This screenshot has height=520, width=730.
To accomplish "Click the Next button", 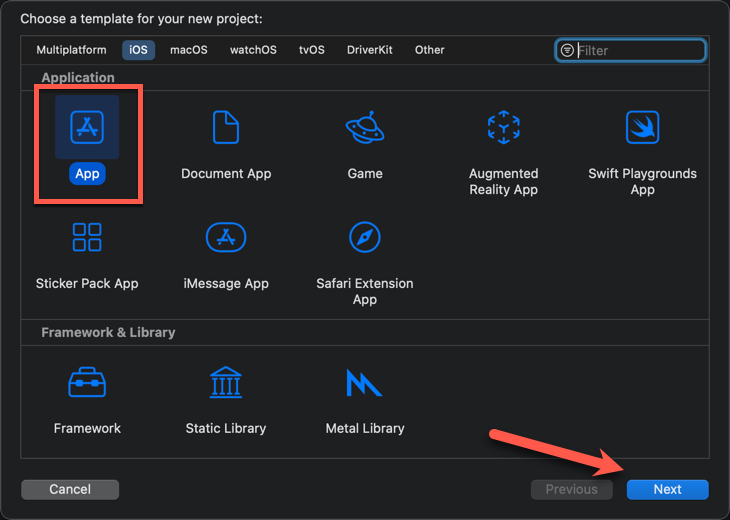I will 668,489.
